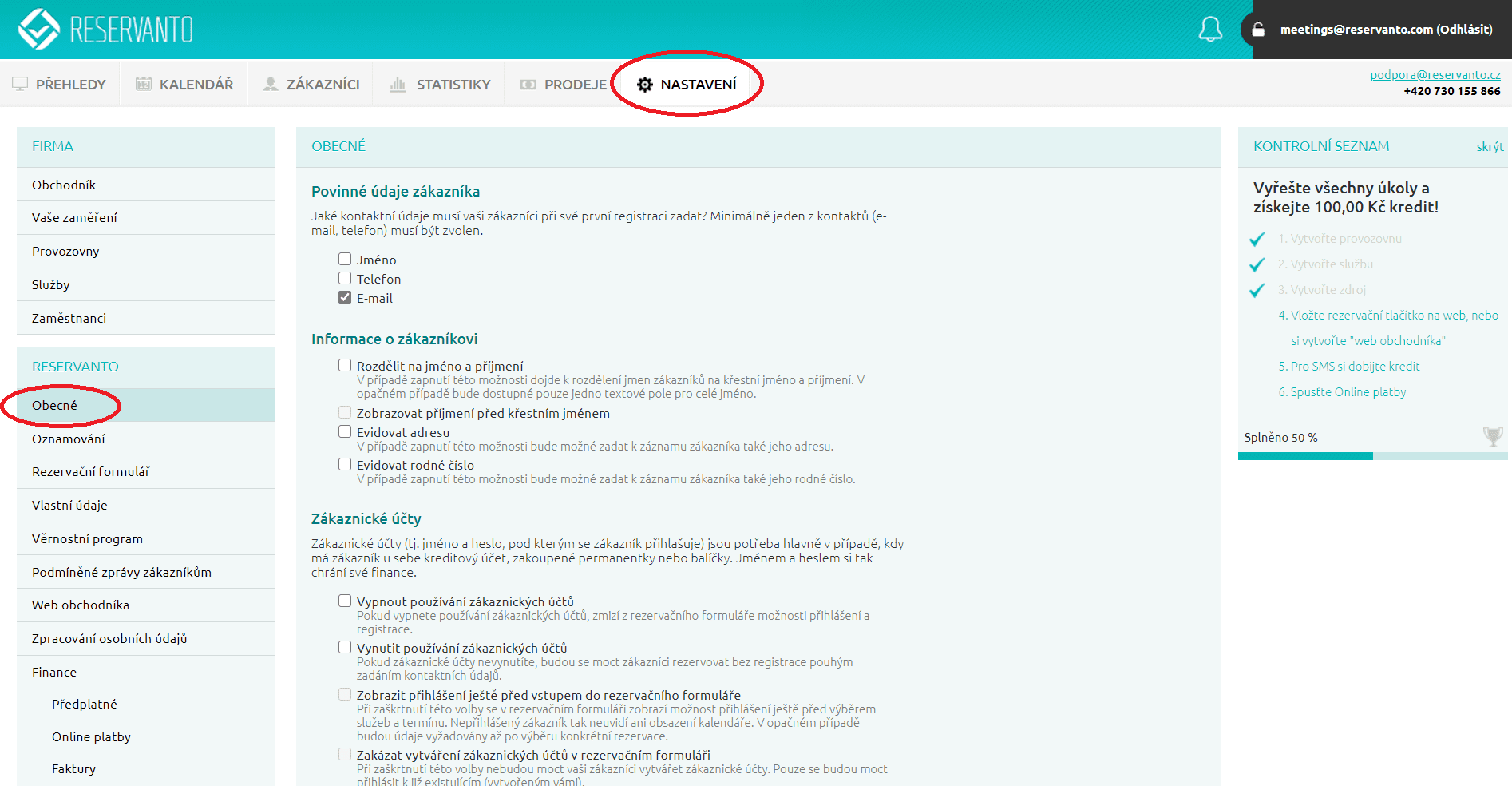Uncheck the E-mail checkbox
Viewport: 1512px width, 786px height.
pos(345,297)
